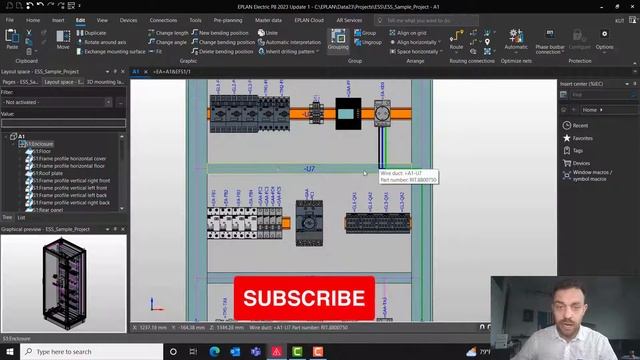Select Duplicate in the Graphic group
Viewport: 640px width, 360px height.
pyautogui.click(x=91, y=33)
